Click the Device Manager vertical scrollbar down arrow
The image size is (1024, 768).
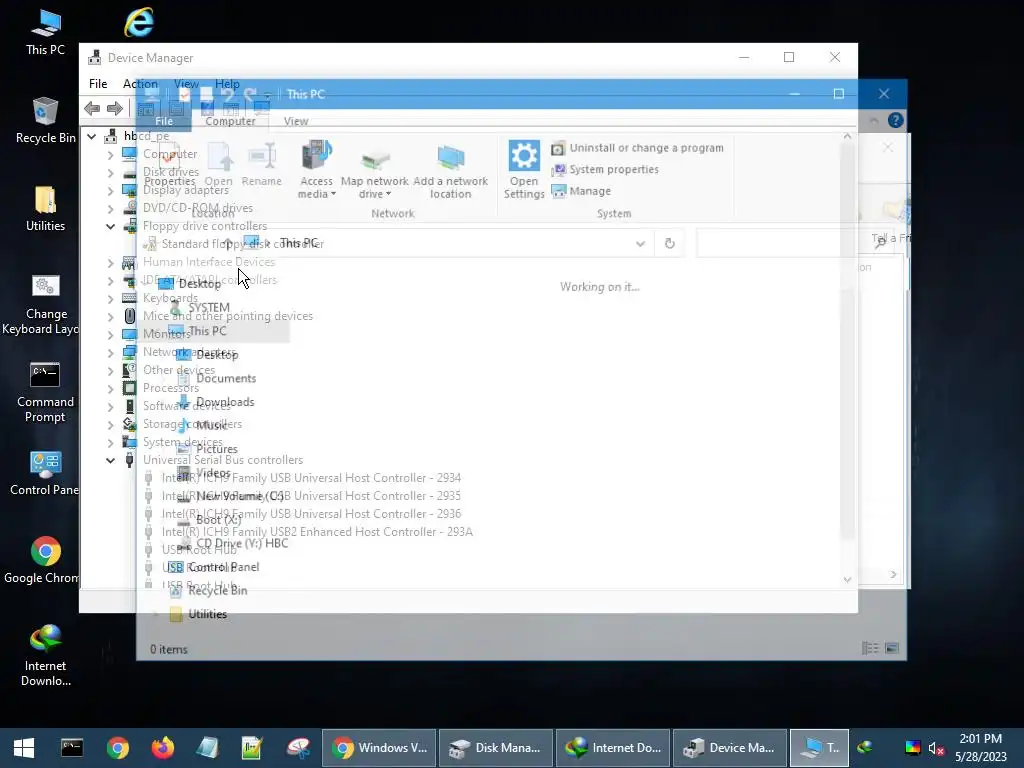click(847, 579)
